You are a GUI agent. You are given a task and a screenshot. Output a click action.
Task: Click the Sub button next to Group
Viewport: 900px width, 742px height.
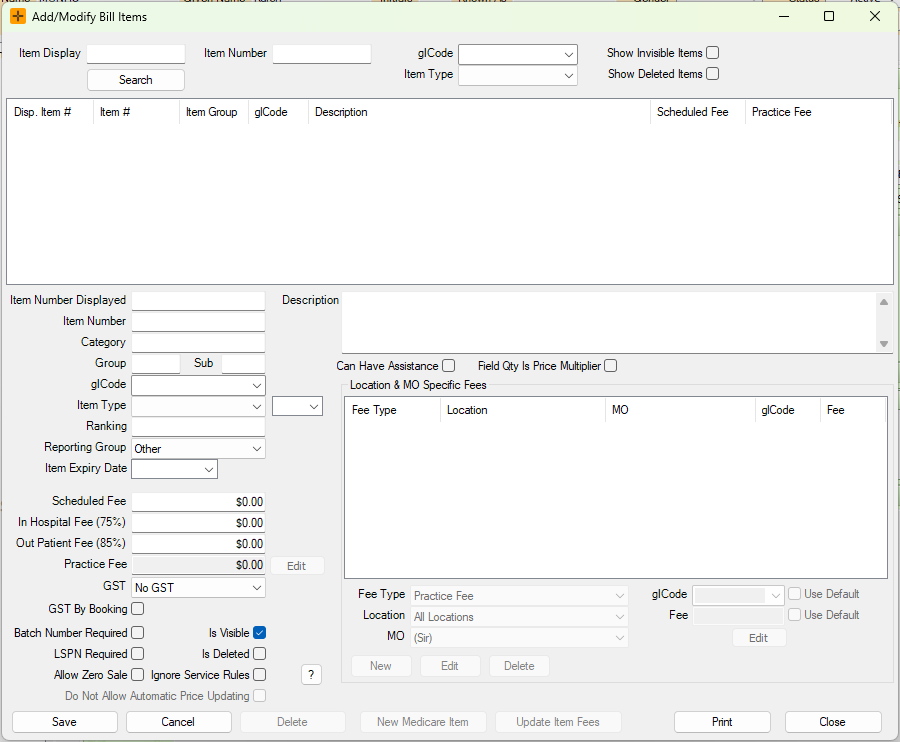point(203,363)
